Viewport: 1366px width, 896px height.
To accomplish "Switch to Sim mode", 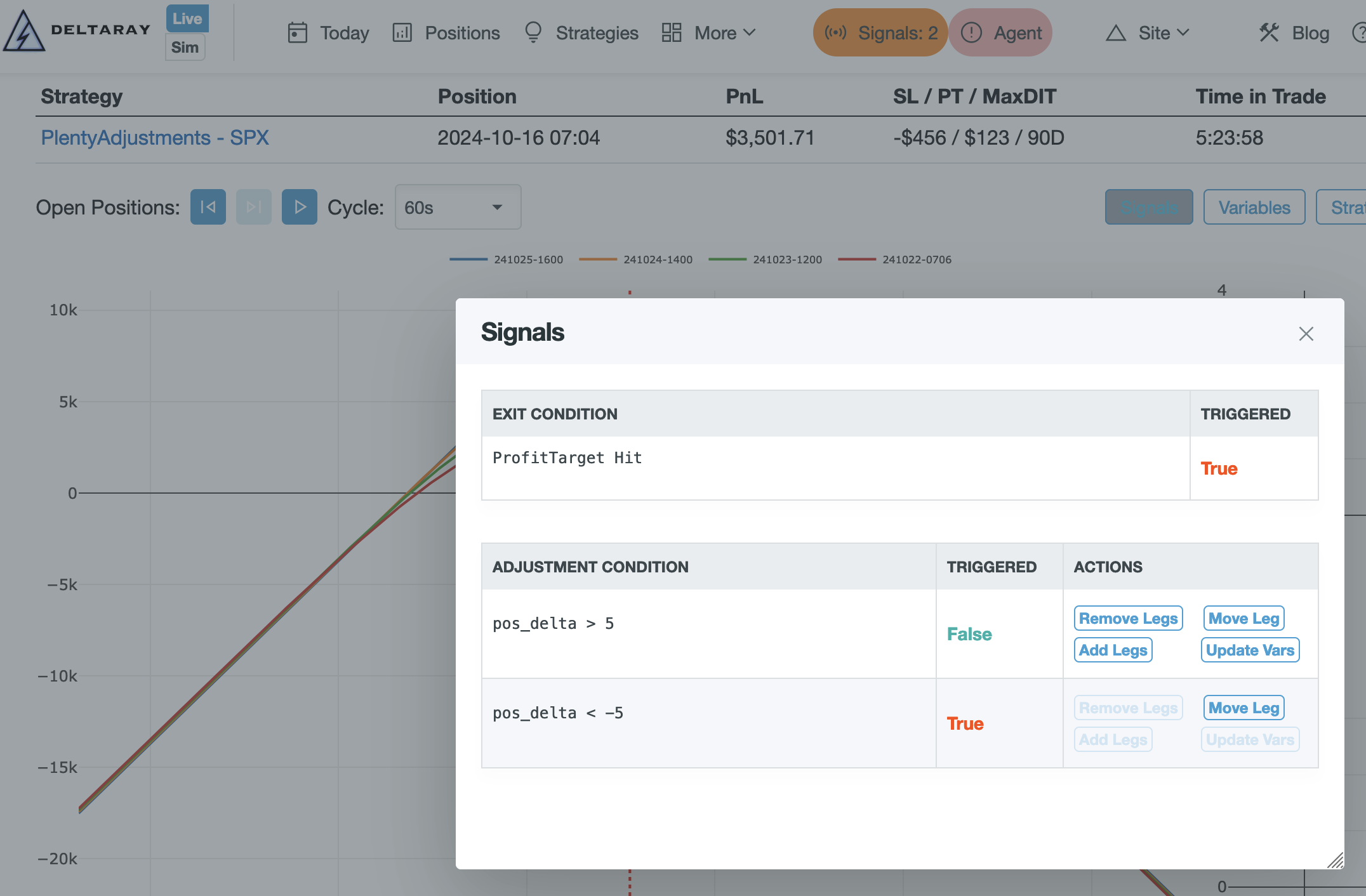I will tap(185, 48).
